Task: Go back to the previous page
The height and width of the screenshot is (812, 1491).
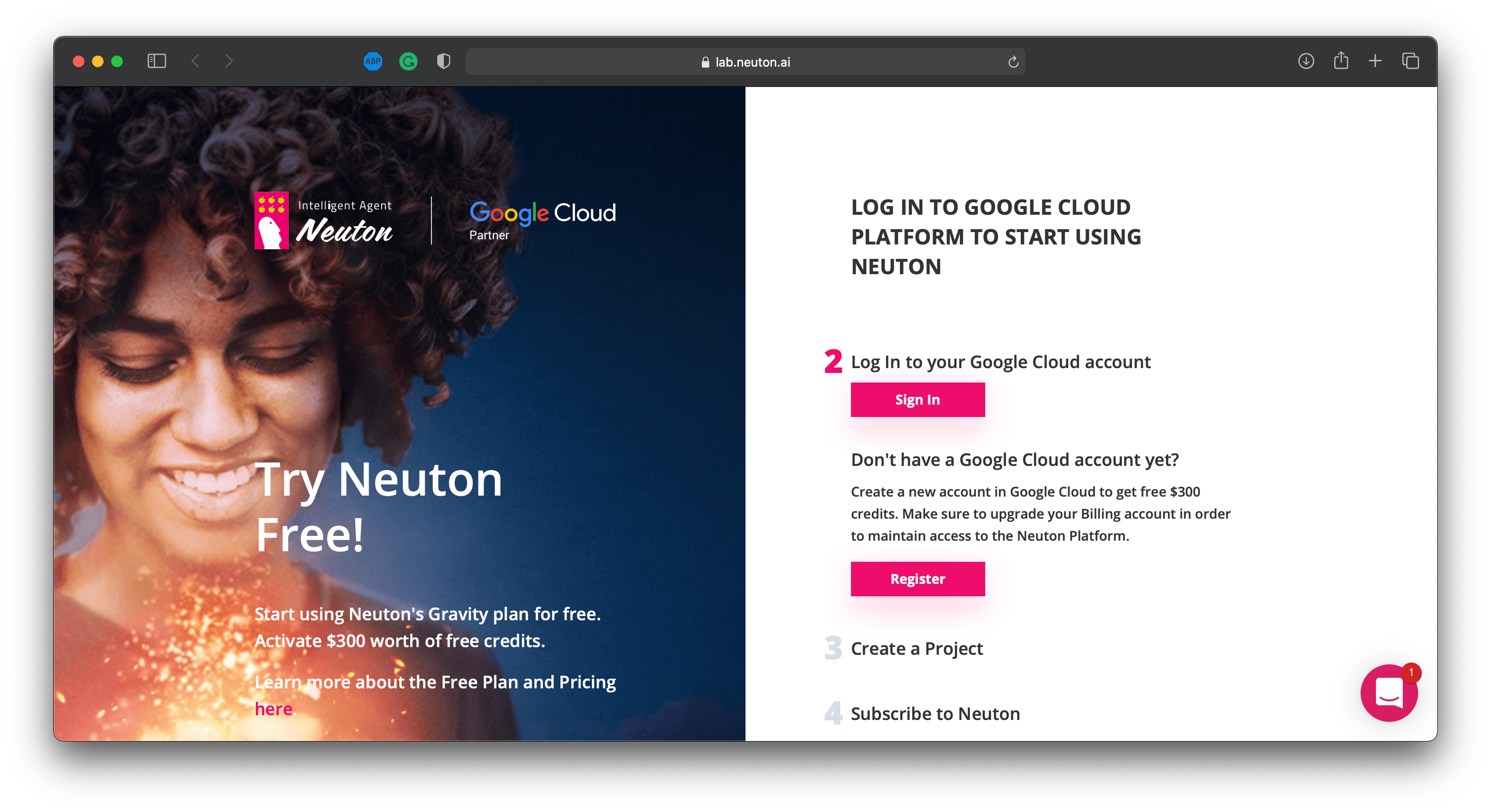Action: [196, 61]
